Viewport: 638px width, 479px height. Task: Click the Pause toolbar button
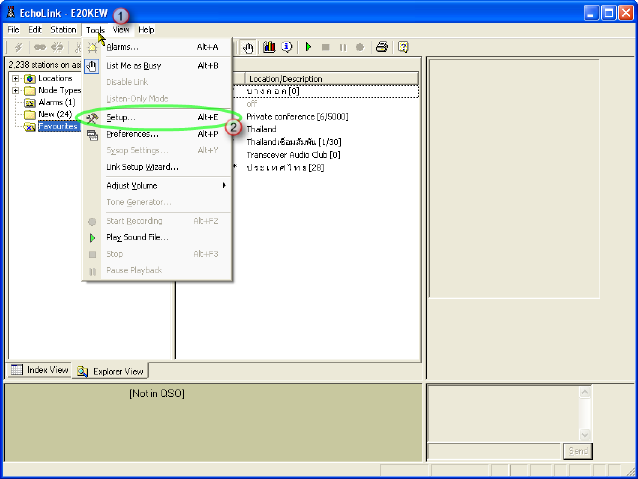(x=343, y=48)
